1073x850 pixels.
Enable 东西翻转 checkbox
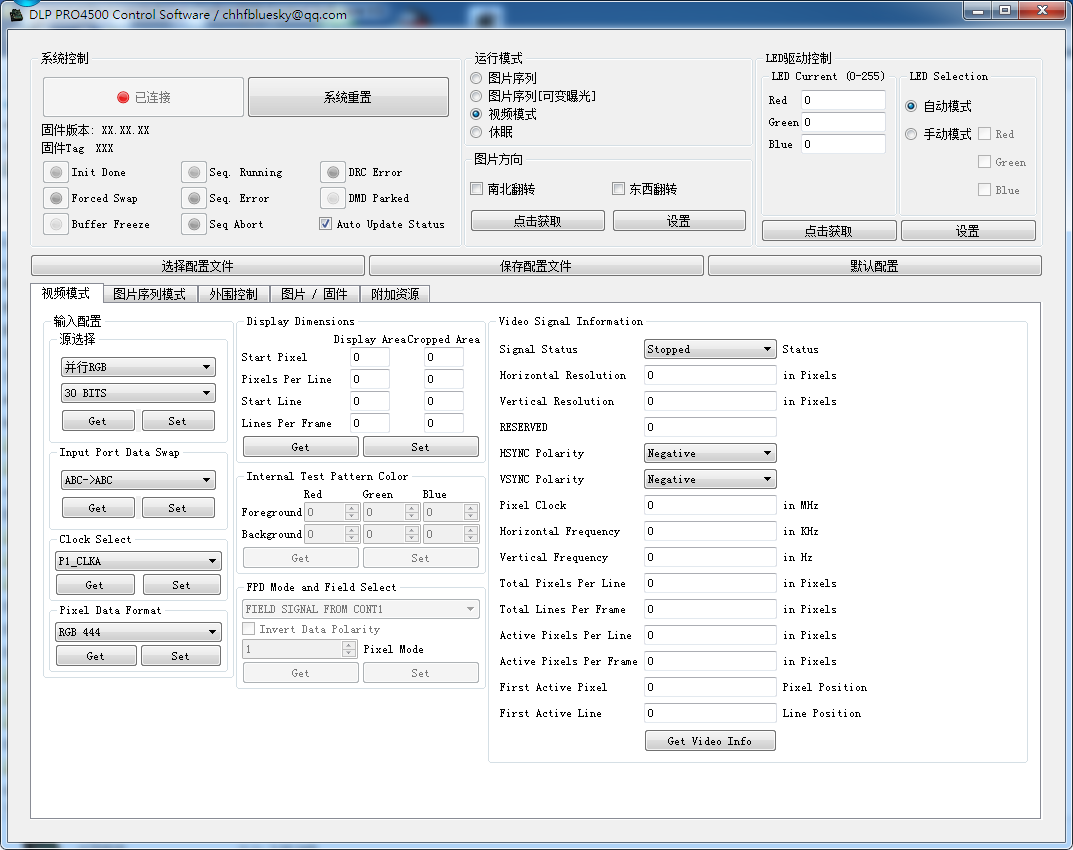point(619,189)
